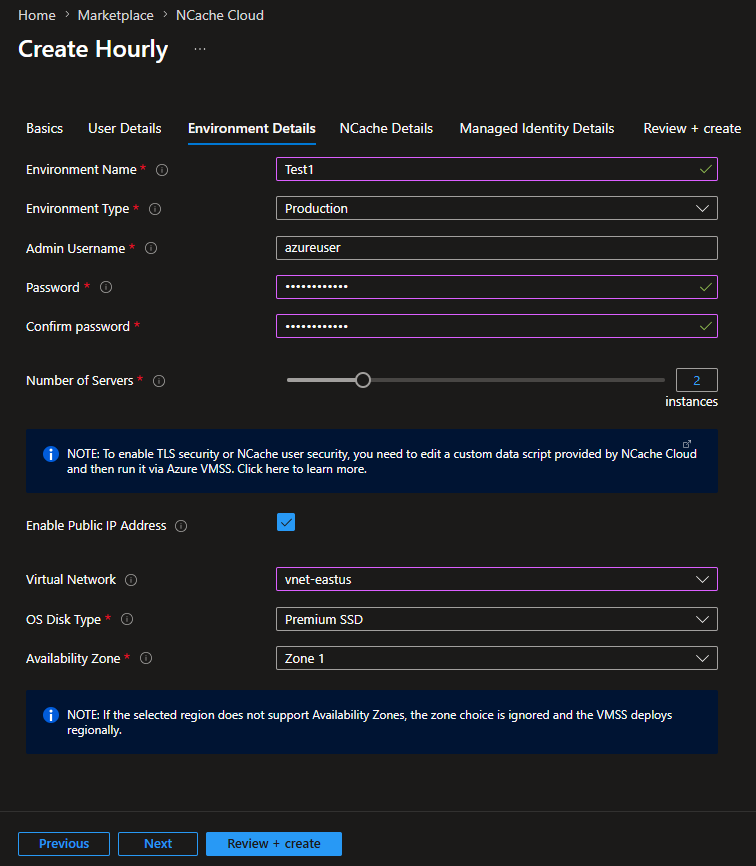This screenshot has height=866, width=756.
Task: Click info icon beside Enable Public IP Address
Action: tap(181, 526)
